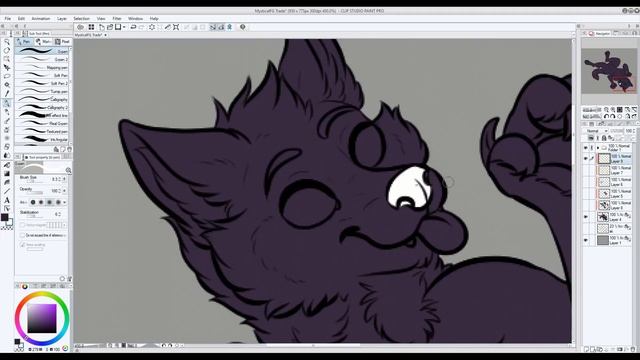This screenshot has width=640, height=360.
Task: Select the G-pen 2 brush
Action: [42, 60]
